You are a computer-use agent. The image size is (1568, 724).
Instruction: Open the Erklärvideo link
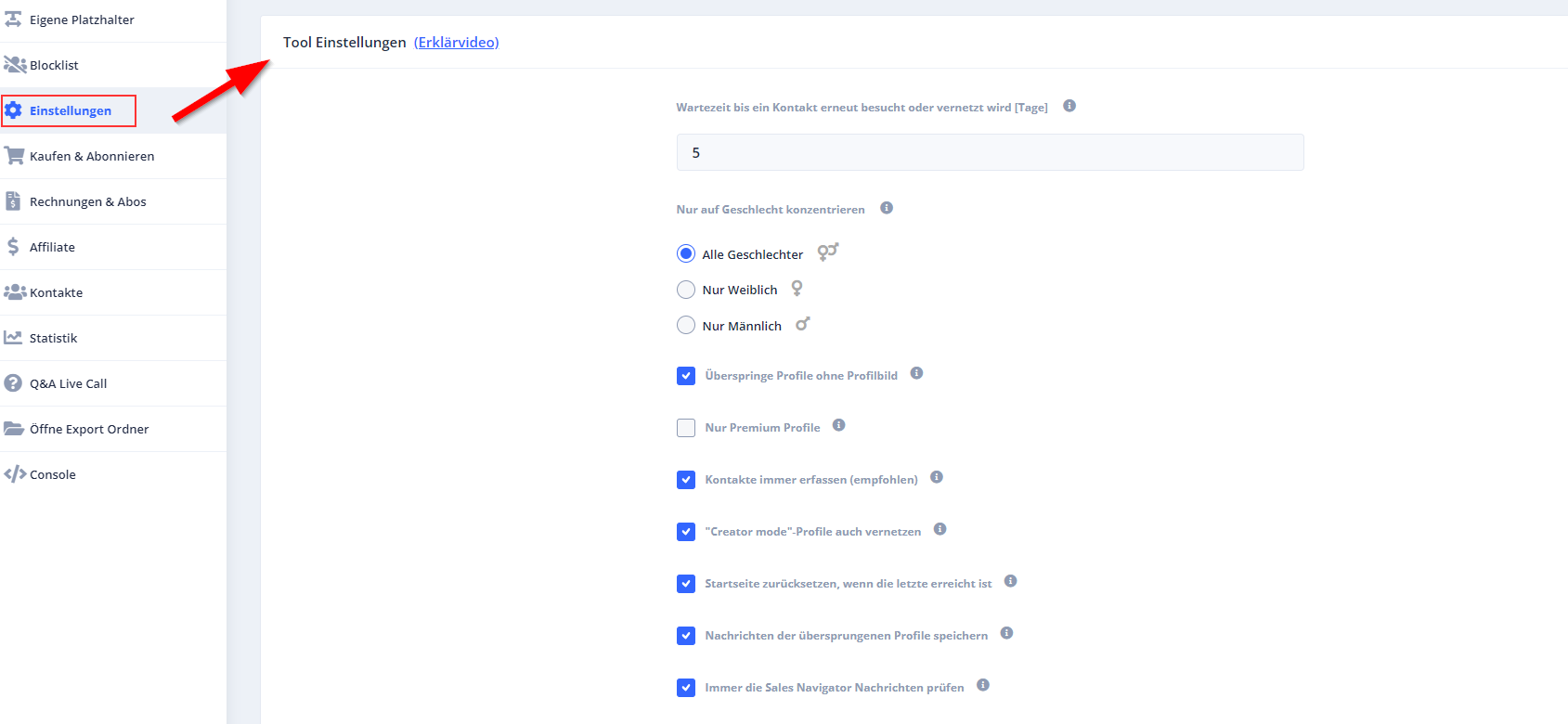457,43
